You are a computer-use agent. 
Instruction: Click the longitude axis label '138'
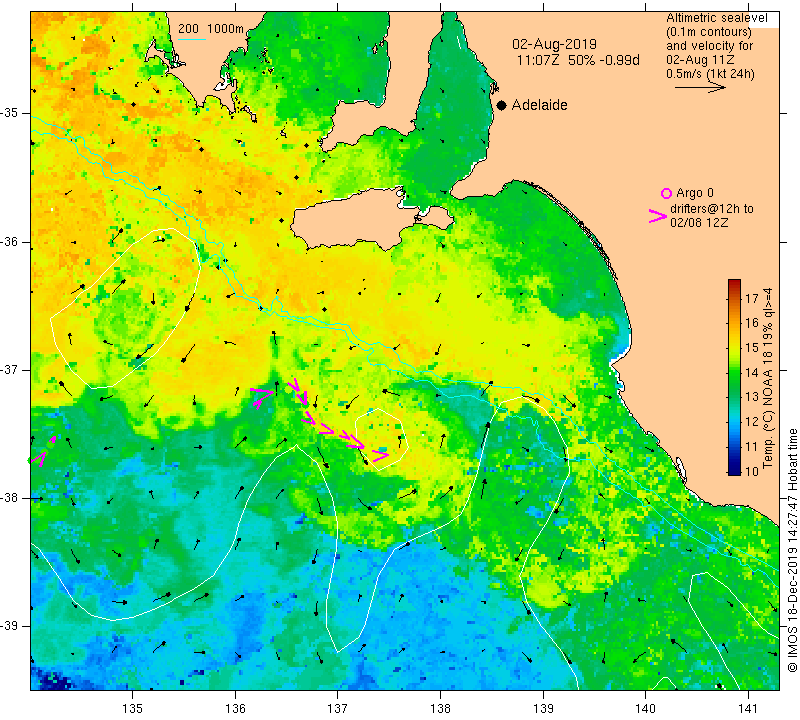click(x=440, y=709)
